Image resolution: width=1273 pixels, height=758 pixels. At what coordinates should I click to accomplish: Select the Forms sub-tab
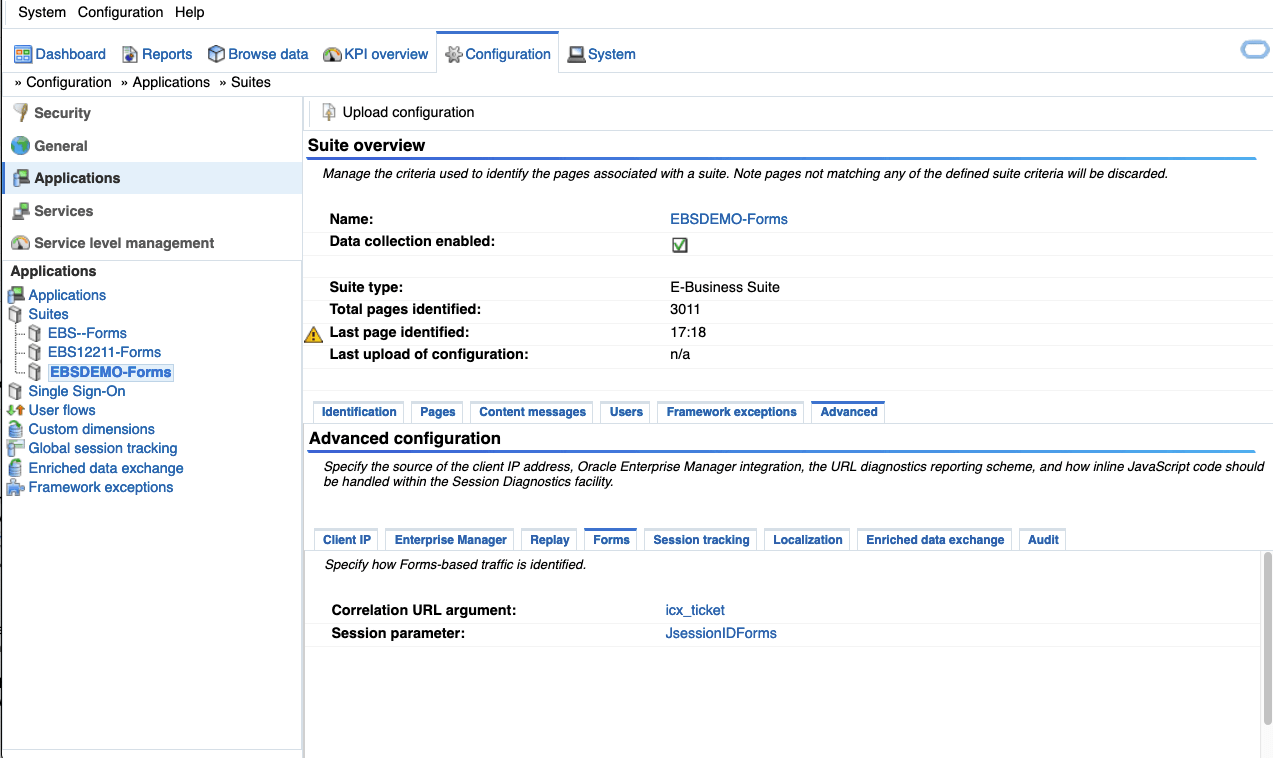(611, 540)
